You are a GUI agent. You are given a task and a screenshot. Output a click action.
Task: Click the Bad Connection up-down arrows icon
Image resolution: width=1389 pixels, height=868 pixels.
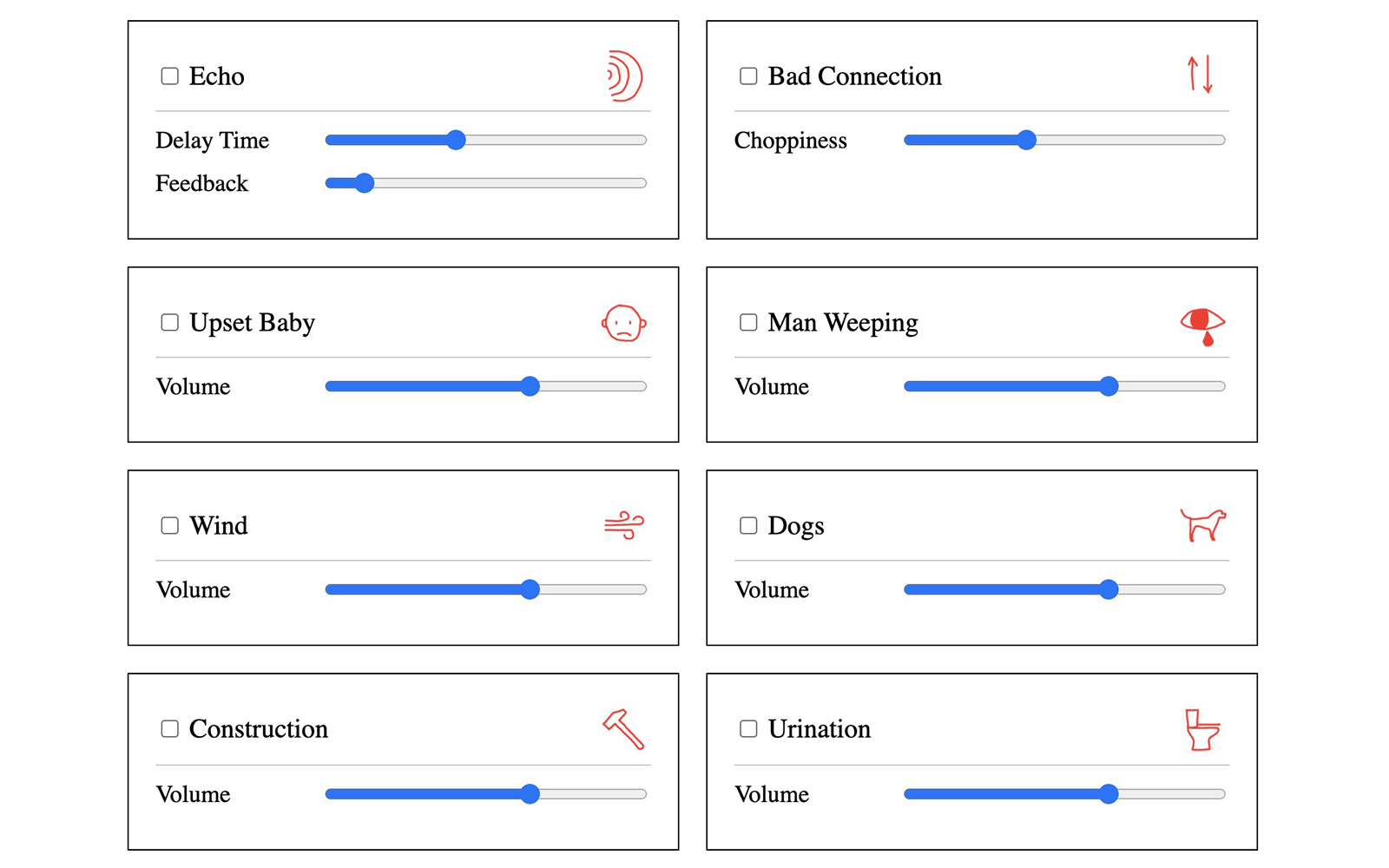(x=1200, y=75)
